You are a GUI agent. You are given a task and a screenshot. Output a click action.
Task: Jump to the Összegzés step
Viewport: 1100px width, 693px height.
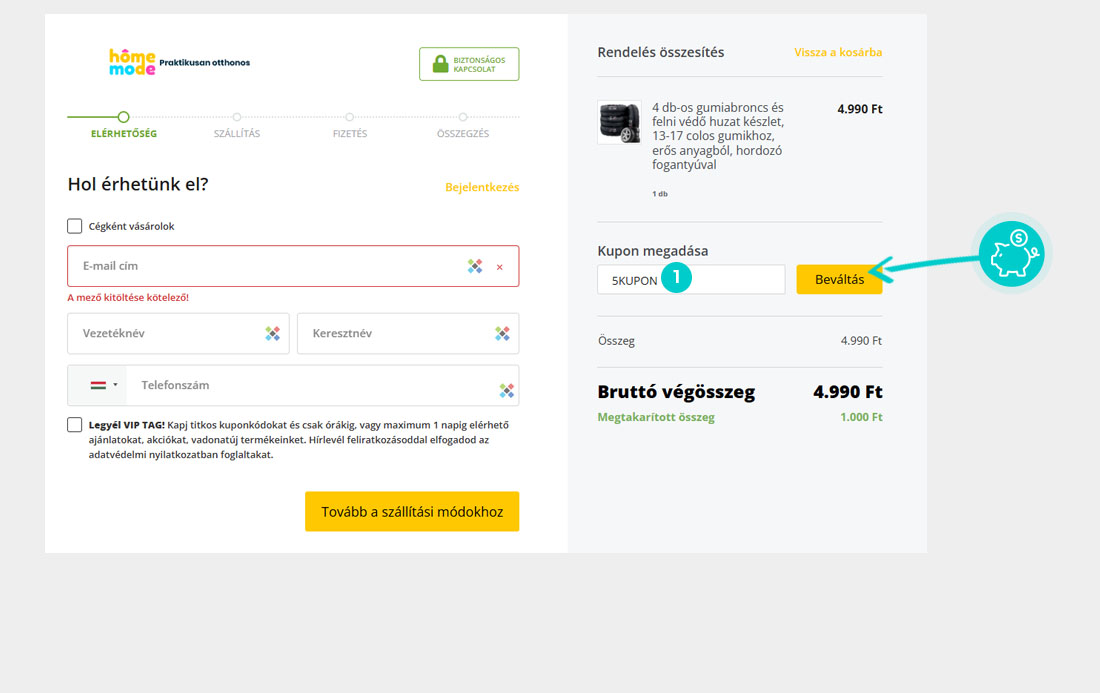click(x=463, y=118)
